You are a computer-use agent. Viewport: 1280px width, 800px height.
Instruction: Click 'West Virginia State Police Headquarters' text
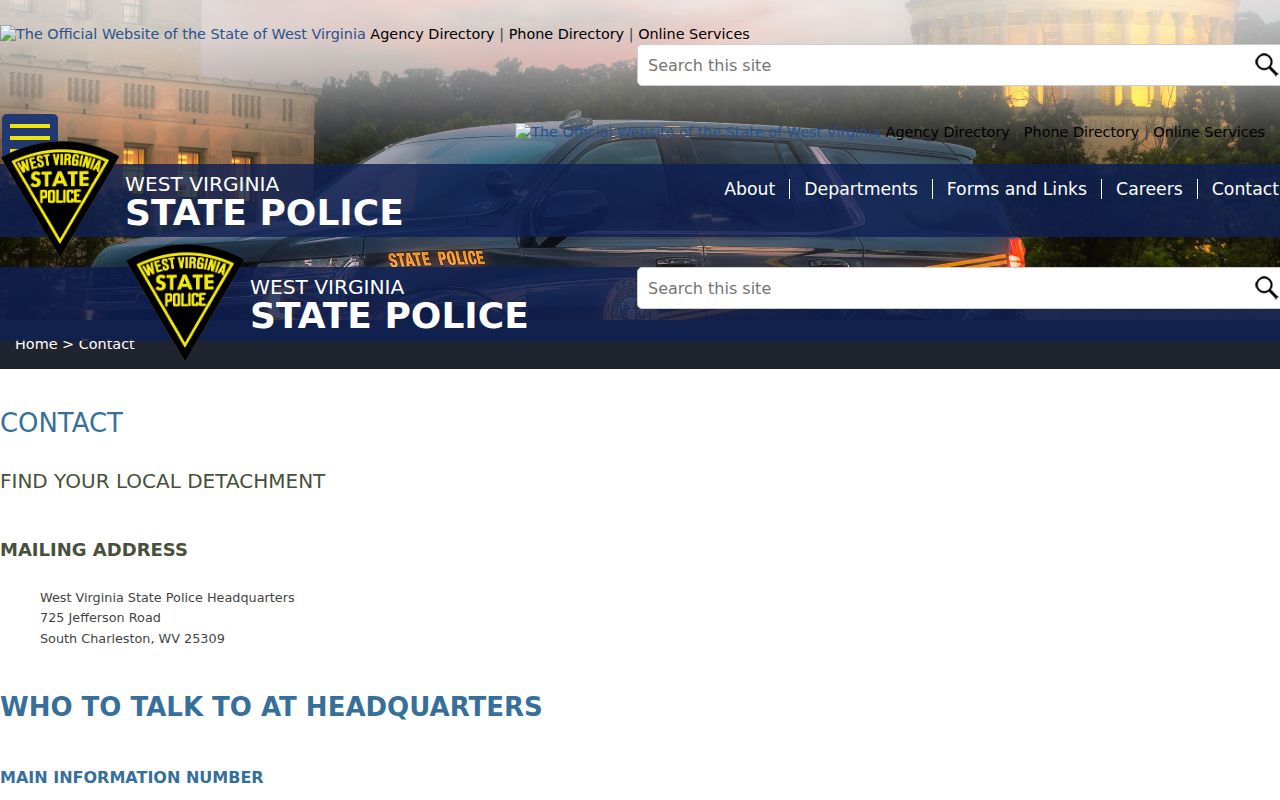coord(167,598)
